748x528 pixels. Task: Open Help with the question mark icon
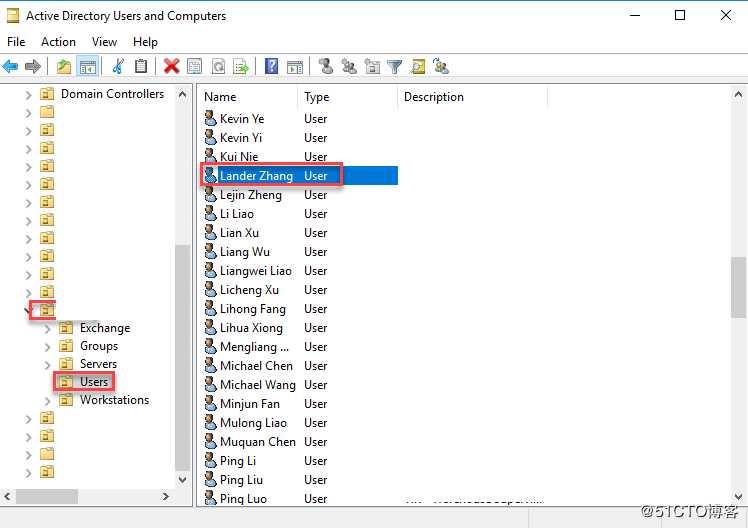(271, 66)
